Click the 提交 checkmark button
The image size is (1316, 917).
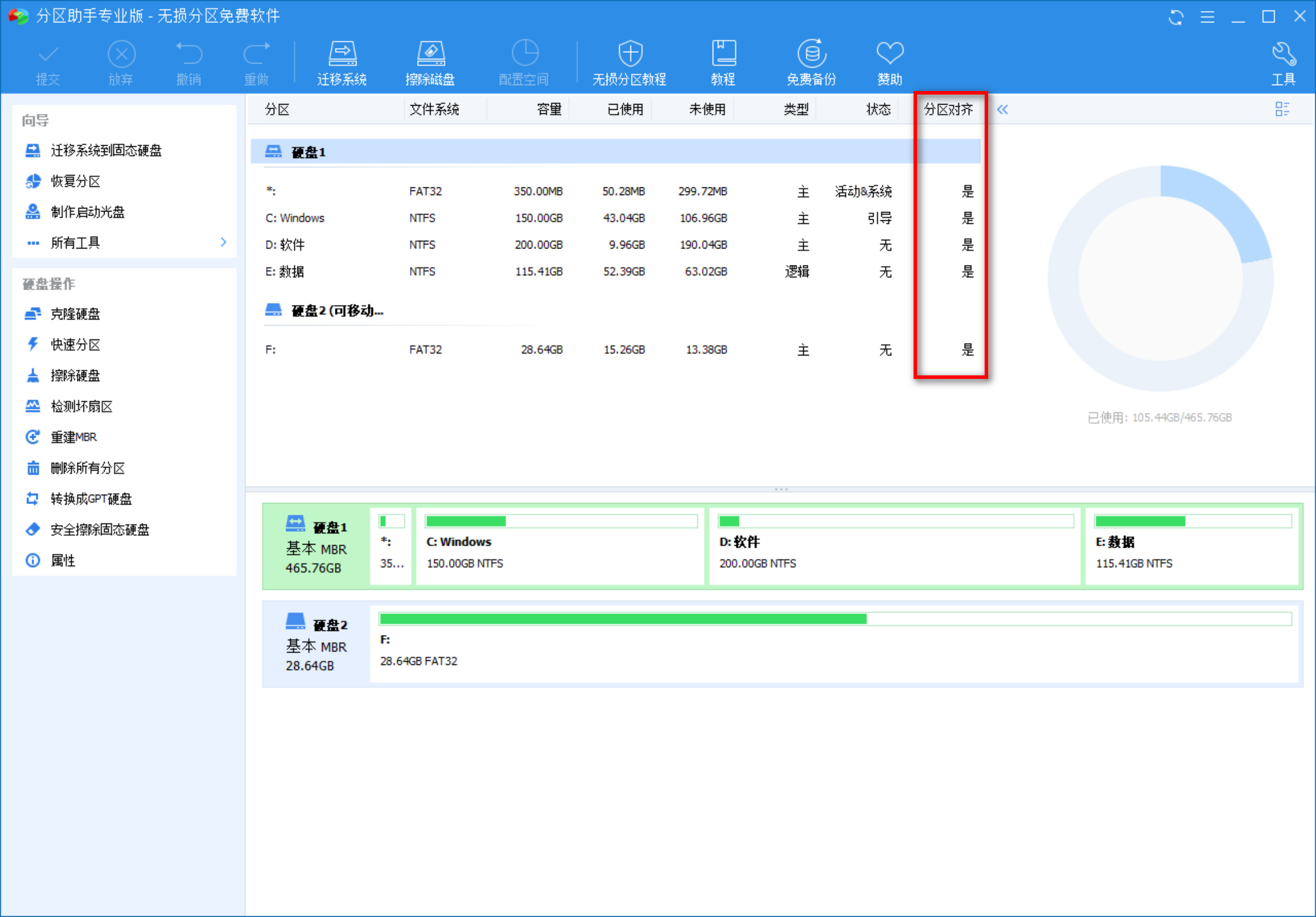coord(48,63)
